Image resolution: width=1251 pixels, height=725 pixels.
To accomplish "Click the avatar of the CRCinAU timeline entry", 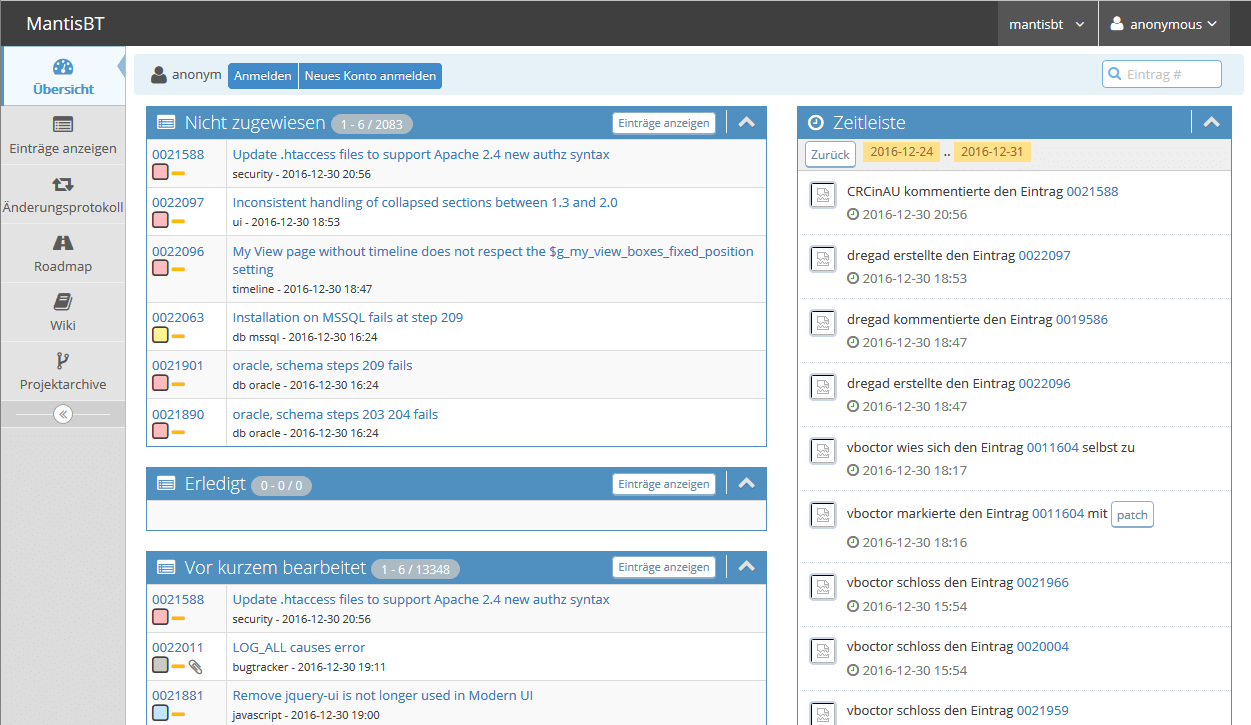I will pos(823,196).
